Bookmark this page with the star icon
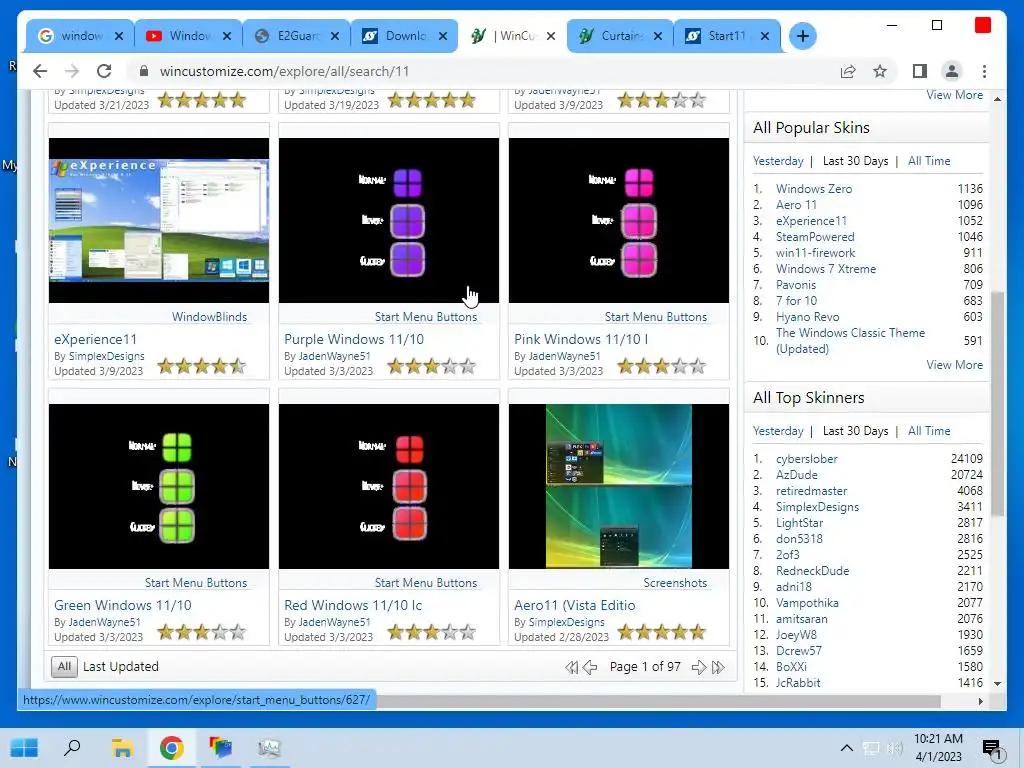This screenshot has height=768, width=1024. 880,71
